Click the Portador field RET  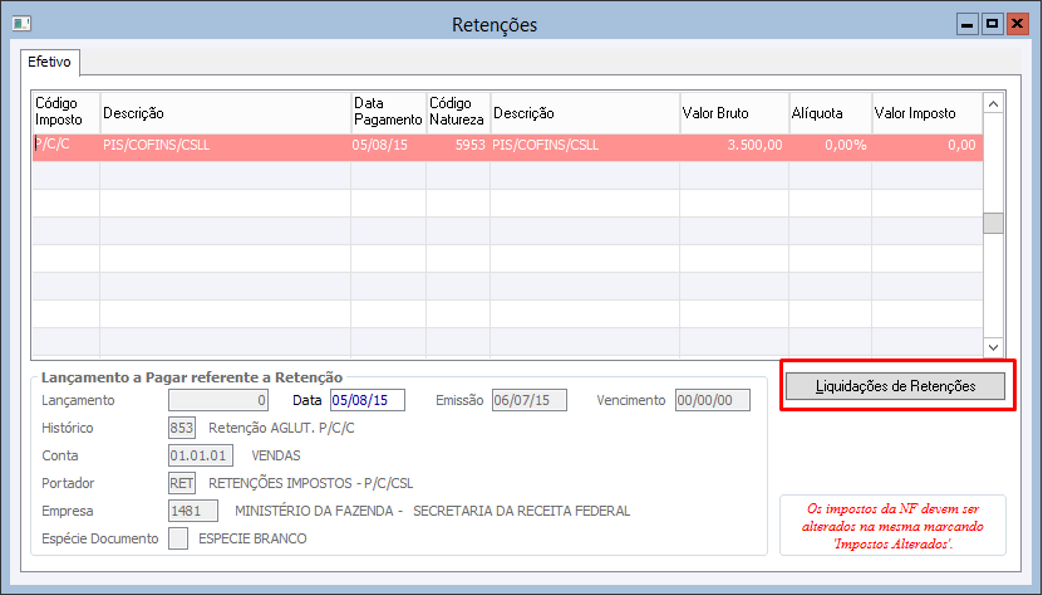tap(181, 483)
